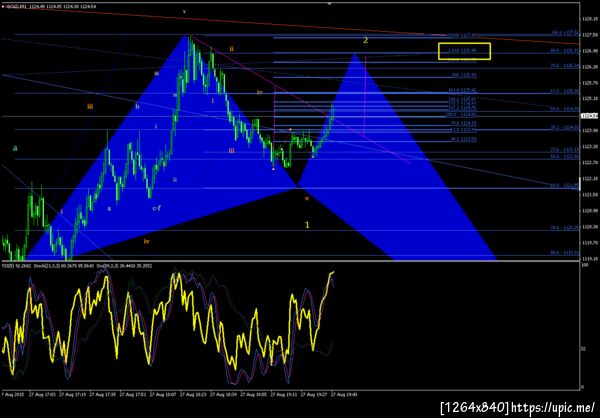Click the 27 Aug 18:23 time label

coord(194,394)
